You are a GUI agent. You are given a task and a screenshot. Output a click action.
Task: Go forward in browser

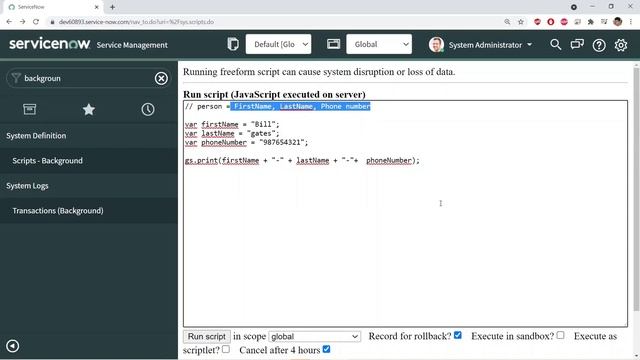point(22,22)
